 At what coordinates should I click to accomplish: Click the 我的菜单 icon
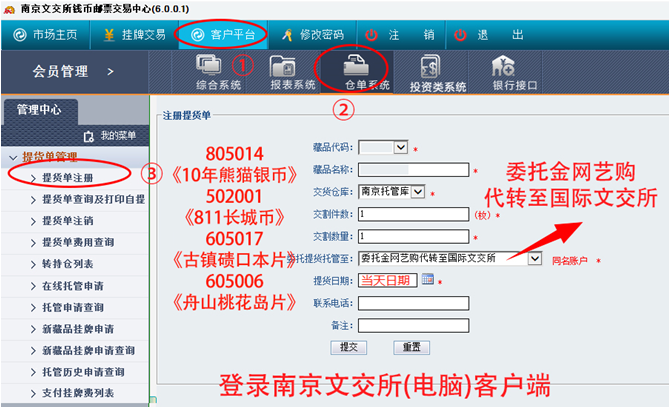pyautogui.click(x=88, y=137)
